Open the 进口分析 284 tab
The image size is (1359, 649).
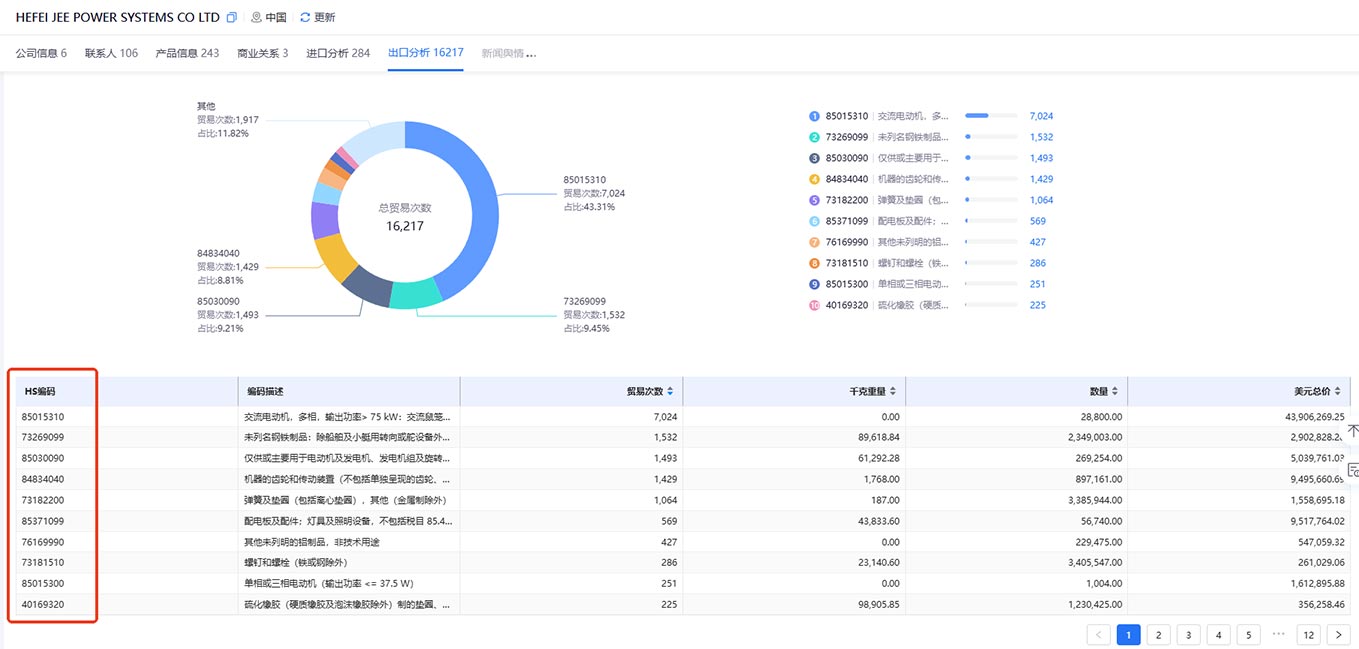[338, 53]
